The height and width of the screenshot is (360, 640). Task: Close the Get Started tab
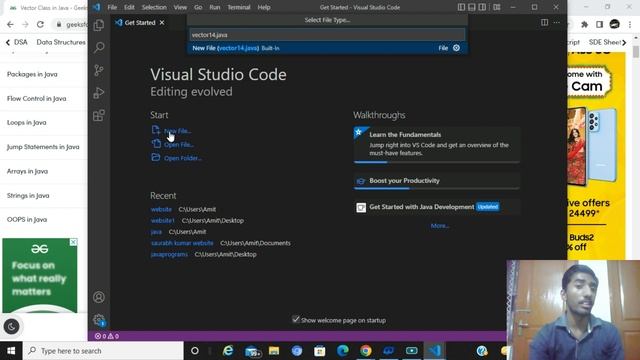point(162,22)
